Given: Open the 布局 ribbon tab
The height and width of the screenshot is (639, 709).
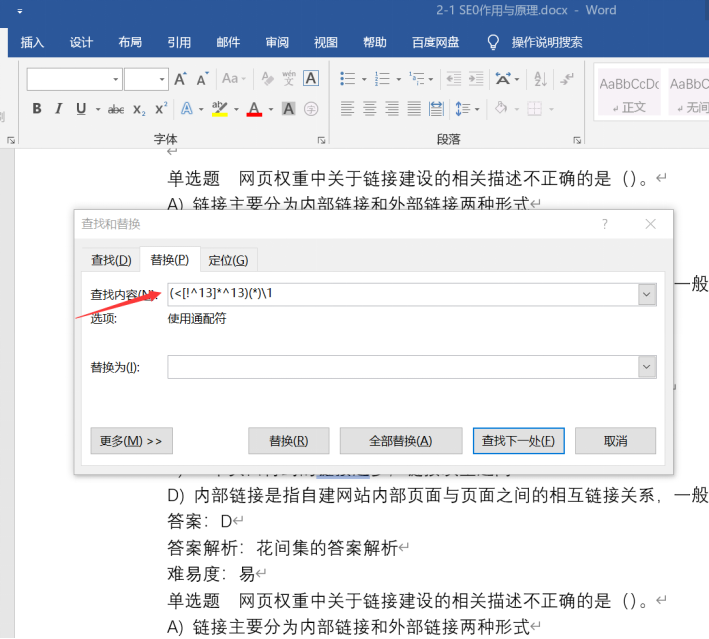Looking at the screenshot, I should 130,43.
